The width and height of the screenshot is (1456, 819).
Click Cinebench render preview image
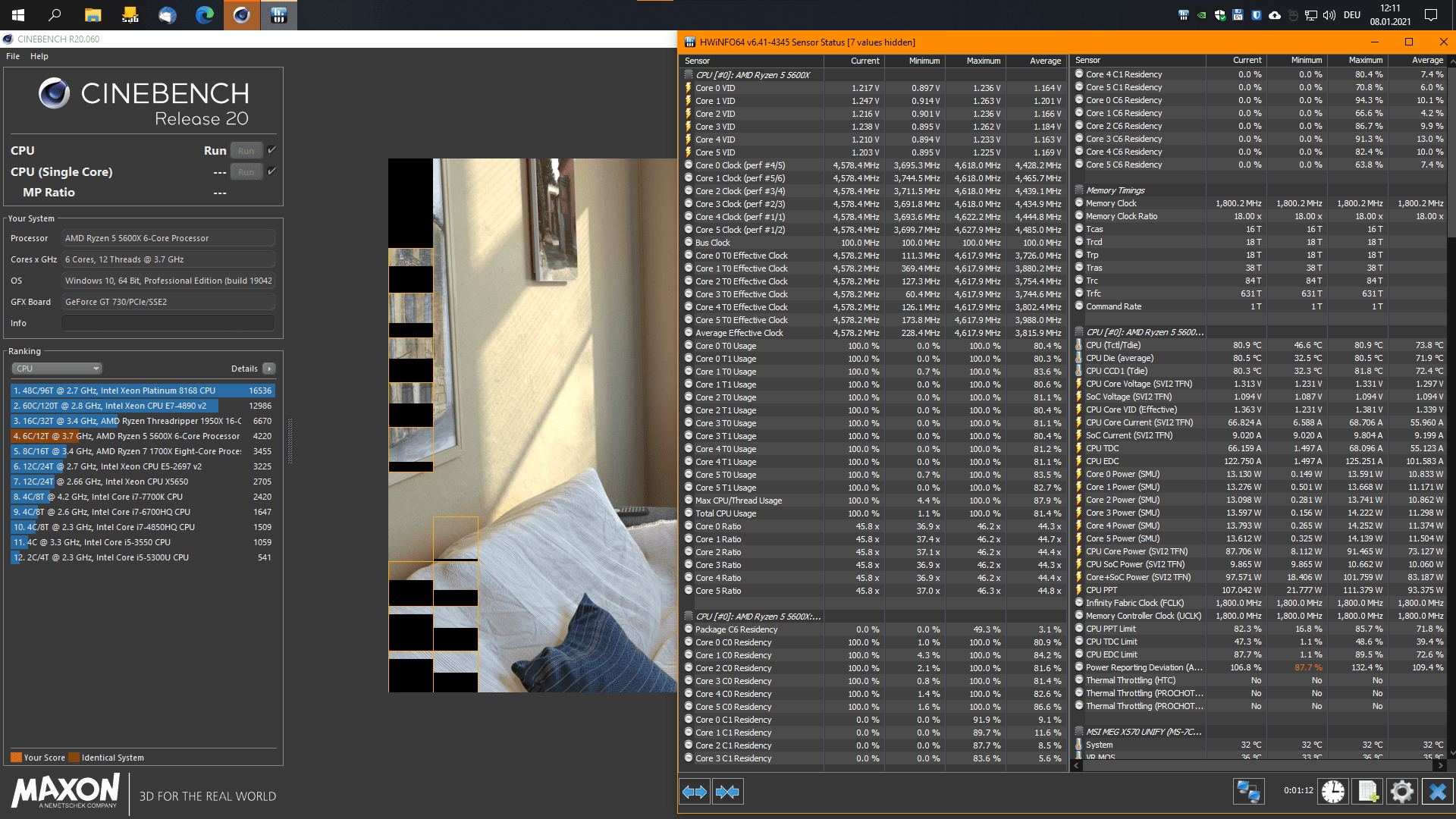(x=532, y=425)
